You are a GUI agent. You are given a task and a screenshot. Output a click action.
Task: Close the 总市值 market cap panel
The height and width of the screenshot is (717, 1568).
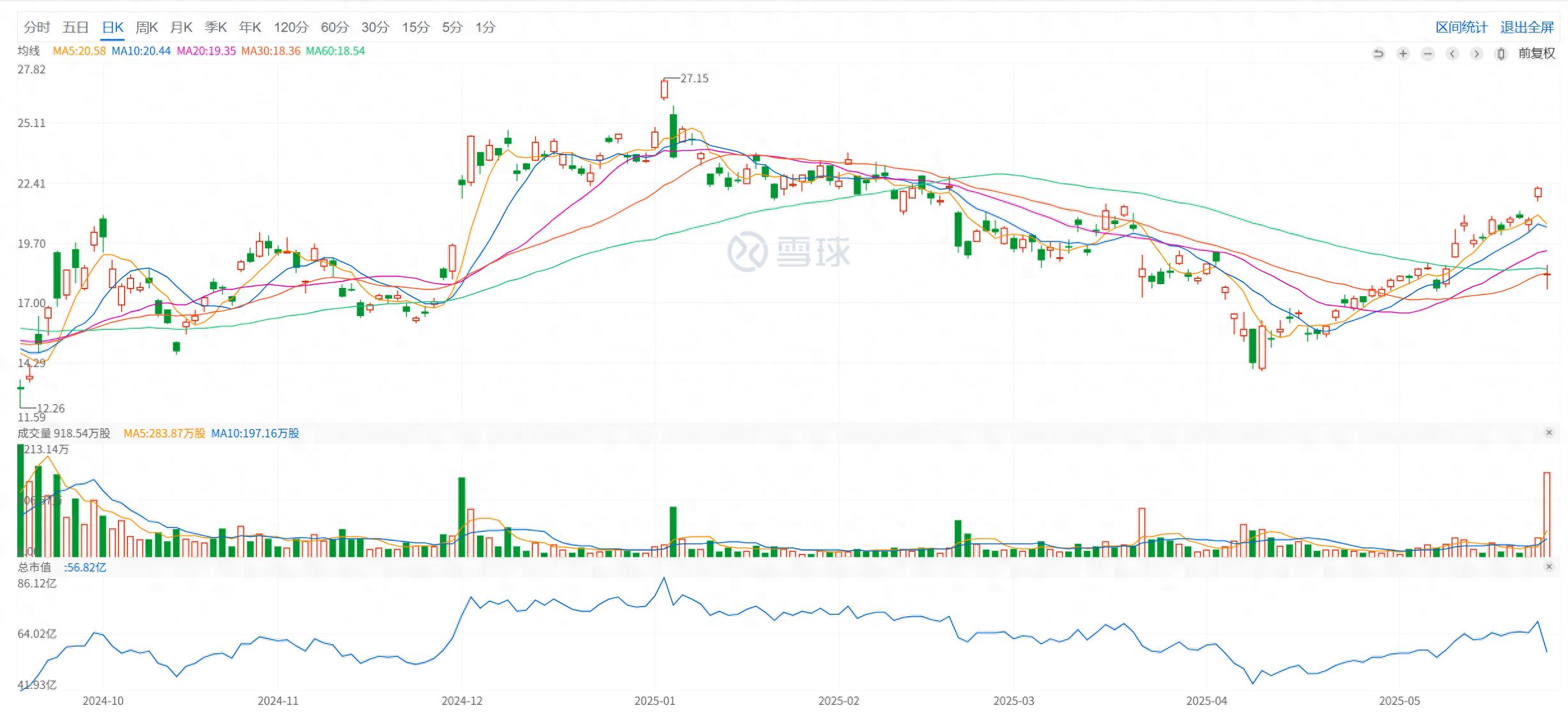click(x=1549, y=567)
